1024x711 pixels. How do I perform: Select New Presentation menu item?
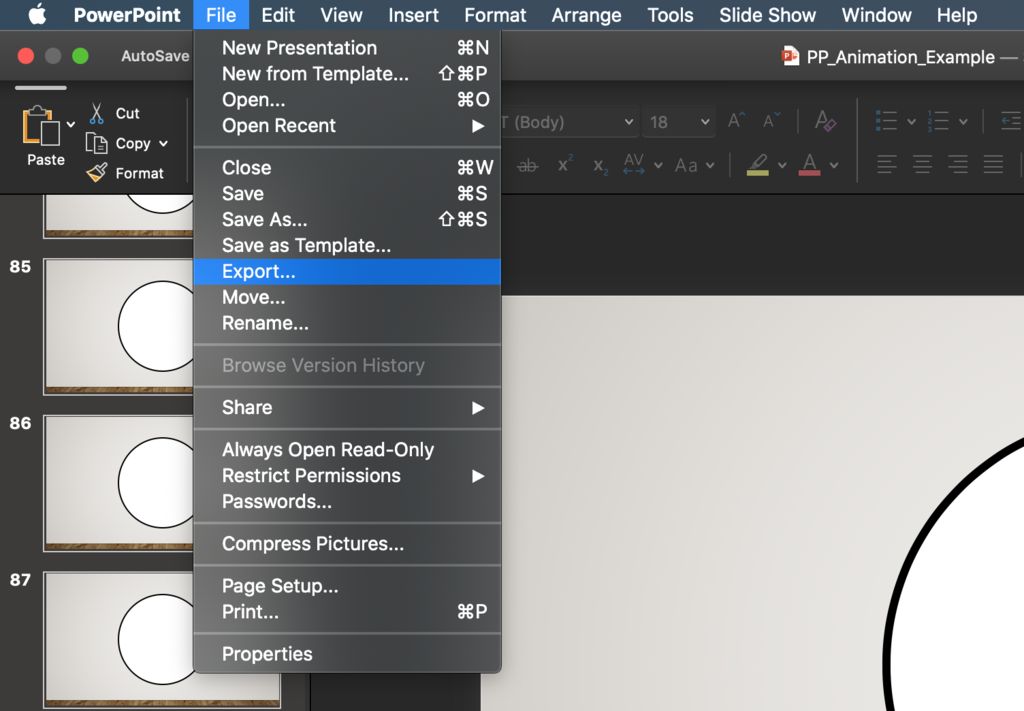tap(347, 48)
